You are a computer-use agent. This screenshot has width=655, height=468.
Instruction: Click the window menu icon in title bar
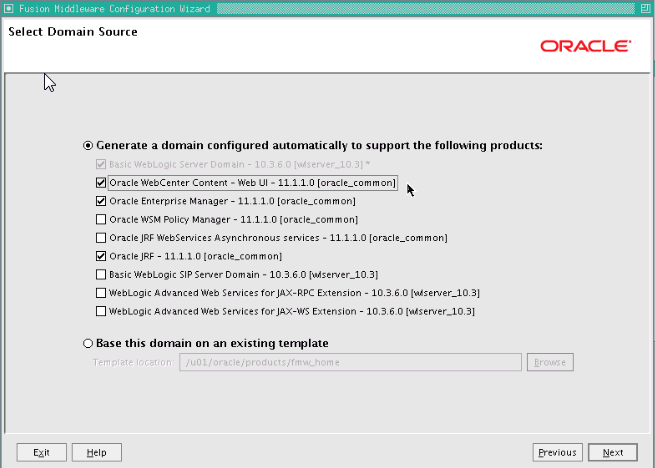coord(8,8)
